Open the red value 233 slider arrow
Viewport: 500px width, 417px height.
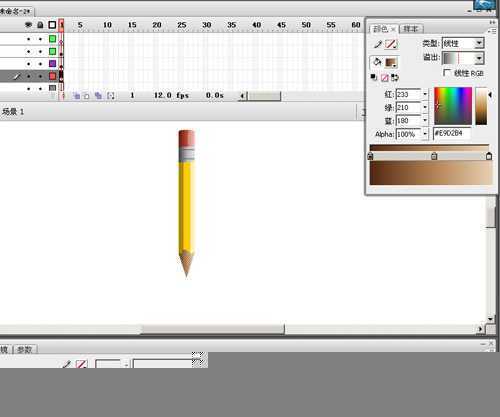click(x=425, y=94)
